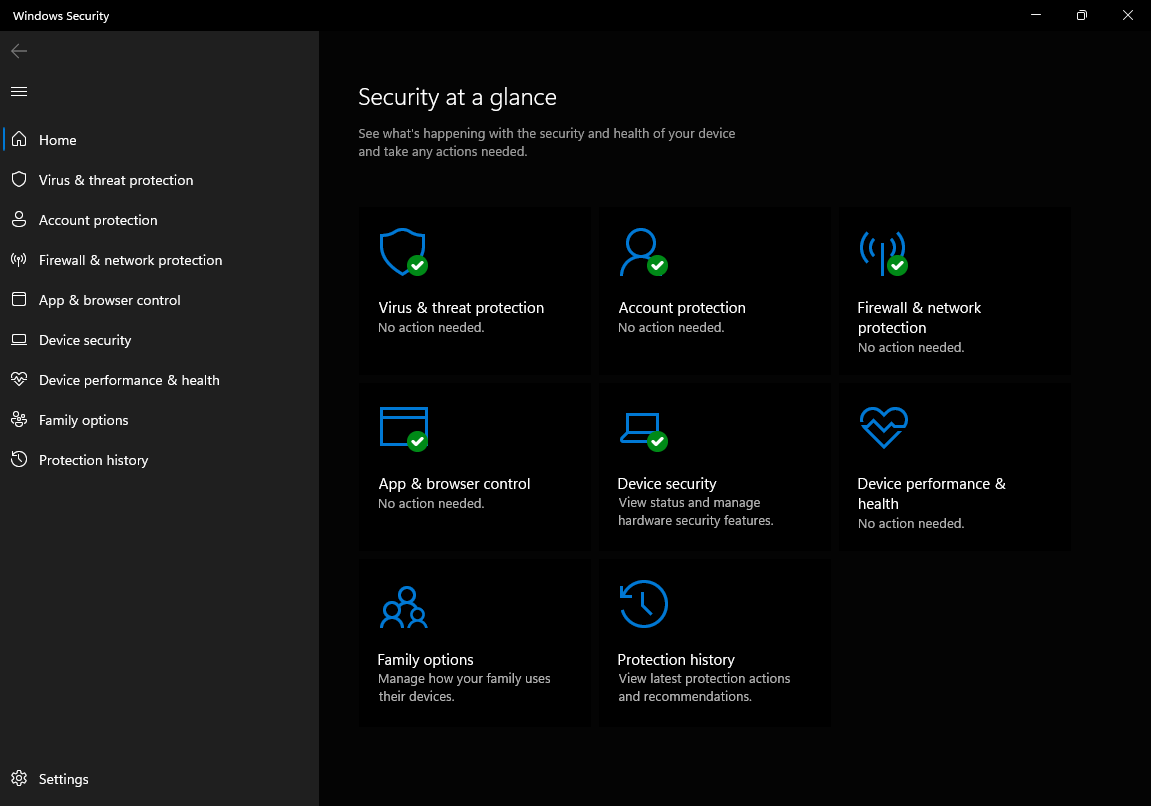The image size is (1151, 806).
Task: Click the Settings gear icon
Action: 19,778
